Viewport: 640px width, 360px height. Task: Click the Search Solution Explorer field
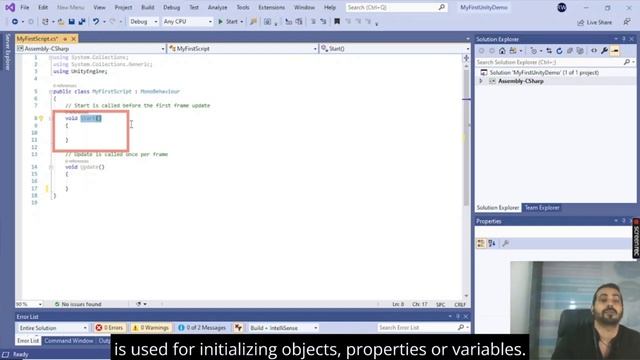click(555, 62)
